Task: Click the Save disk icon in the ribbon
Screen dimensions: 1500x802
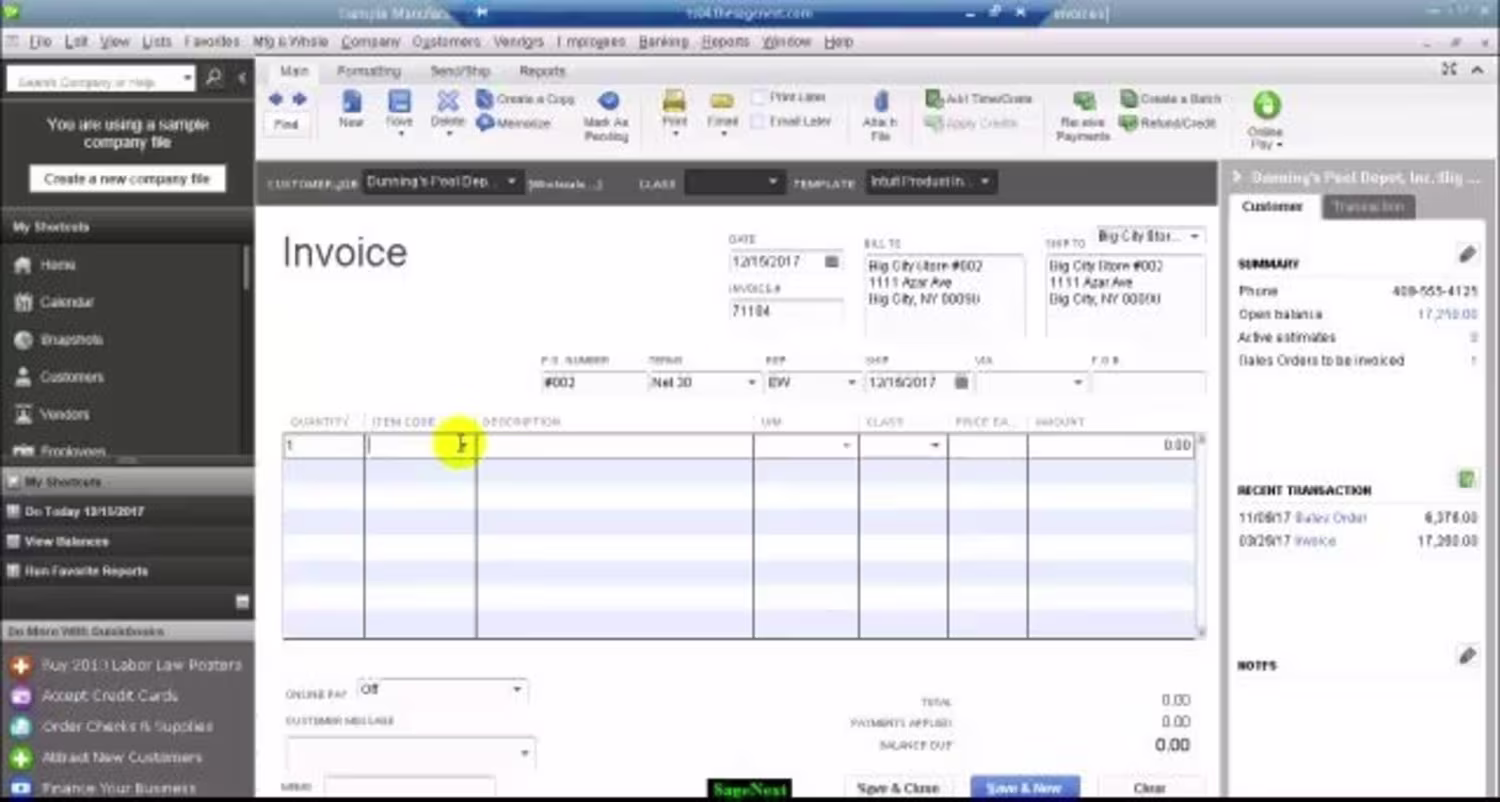Action: click(399, 101)
